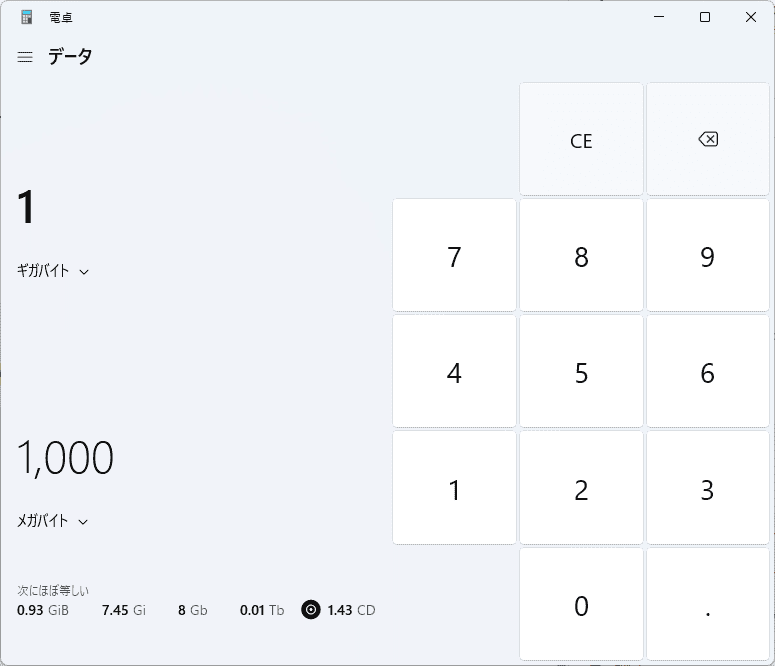Select the input value 1 field
The image size is (775, 666).
pos(27,208)
